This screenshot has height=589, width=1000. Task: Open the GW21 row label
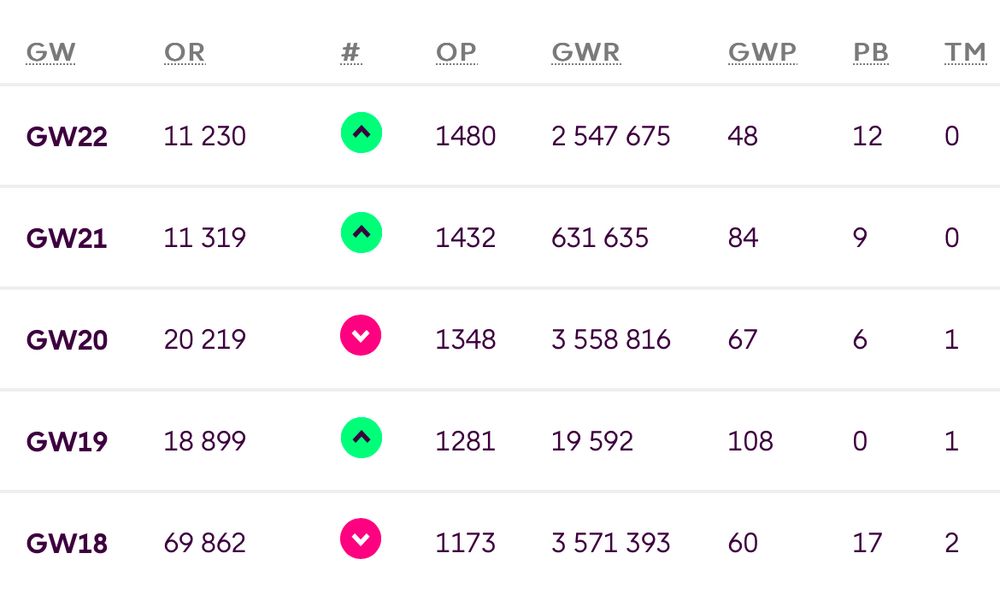pyautogui.click(x=66, y=238)
